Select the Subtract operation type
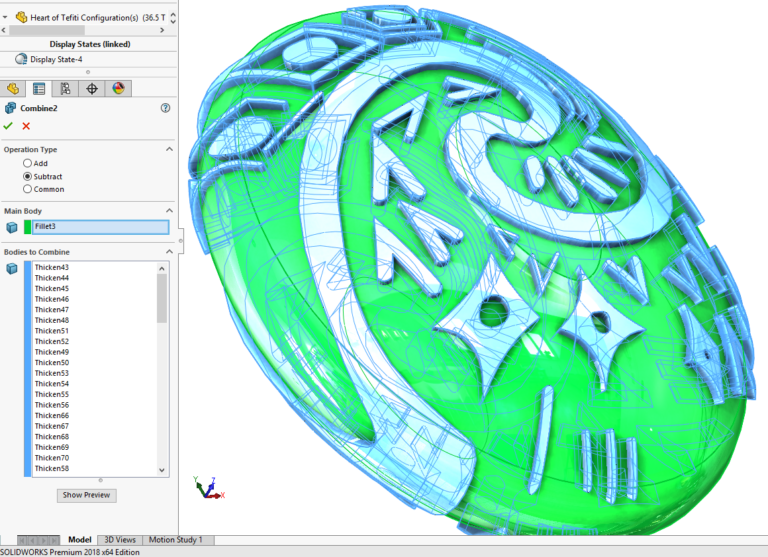768x557 pixels. pos(27,176)
